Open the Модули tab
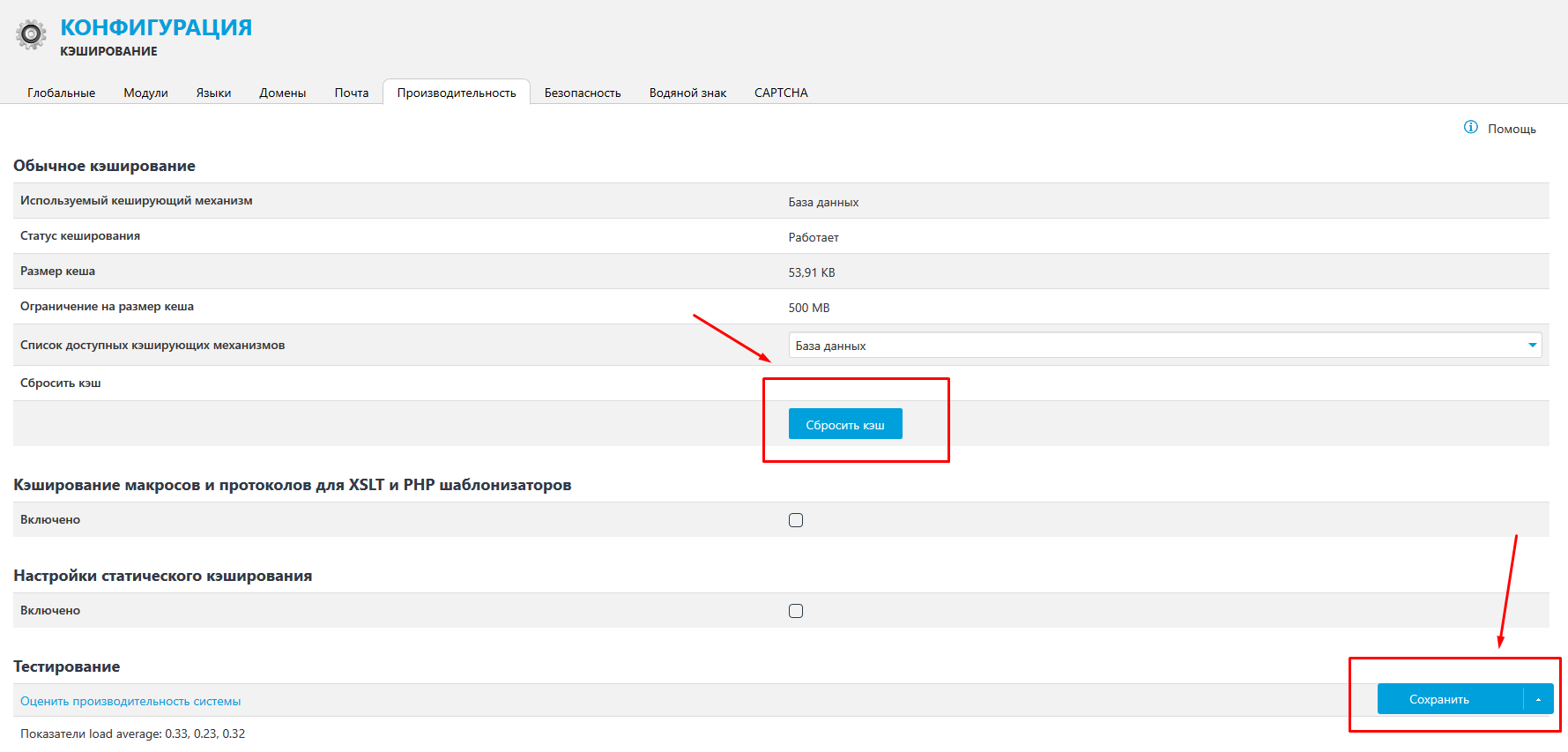 [x=145, y=93]
